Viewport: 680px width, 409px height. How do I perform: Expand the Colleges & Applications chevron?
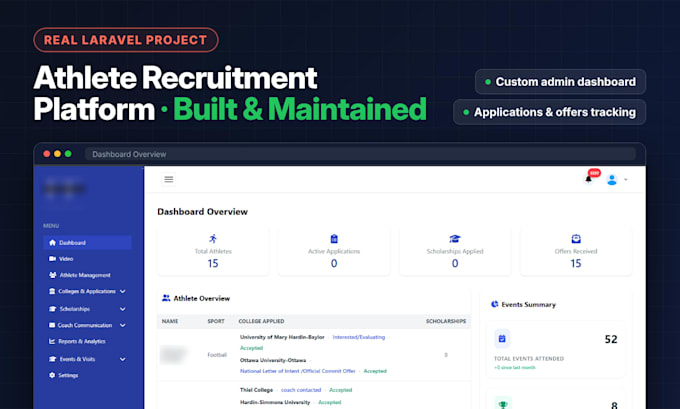123,291
